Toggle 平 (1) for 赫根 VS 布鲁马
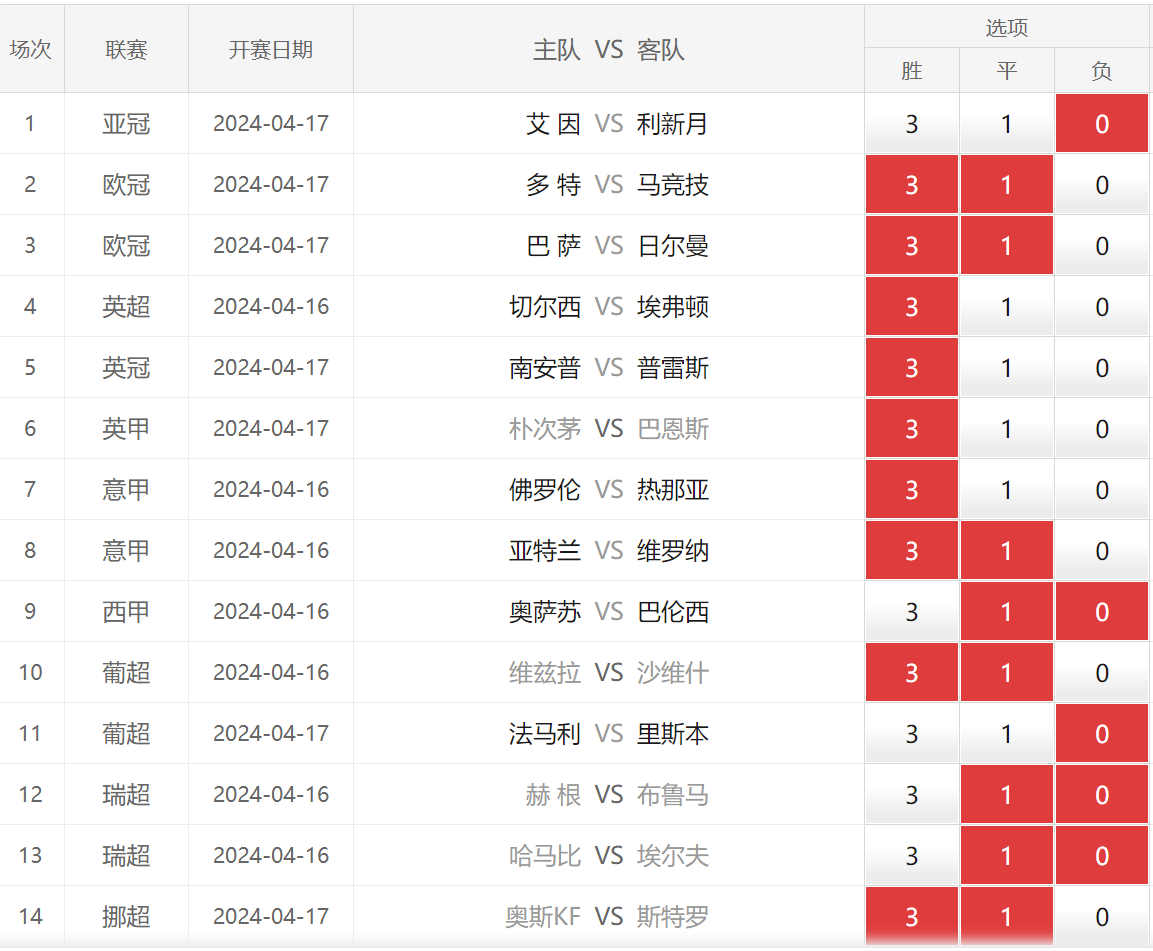The image size is (1153, 951). 1007,795
